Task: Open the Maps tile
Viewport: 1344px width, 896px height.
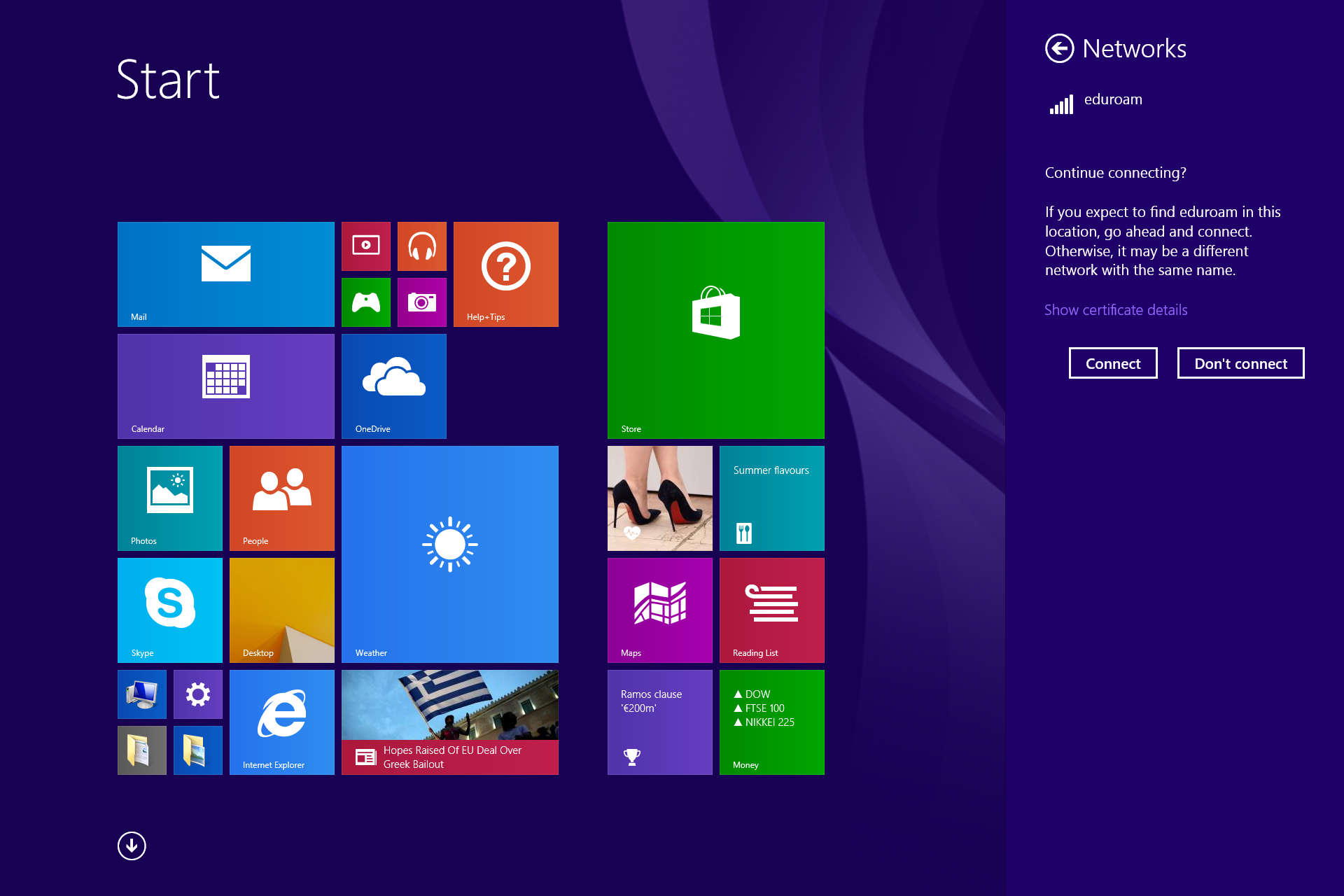Action: 660,610
